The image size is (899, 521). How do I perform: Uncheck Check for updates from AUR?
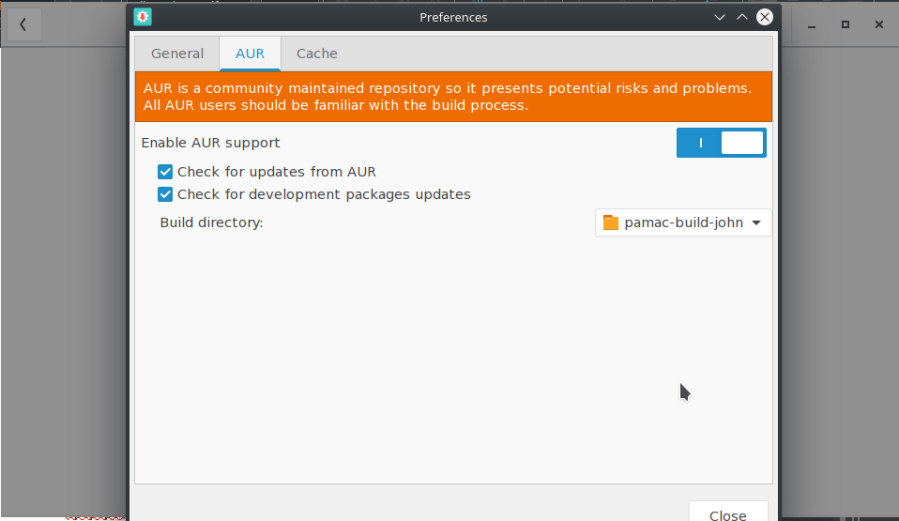tap(166, 172)
